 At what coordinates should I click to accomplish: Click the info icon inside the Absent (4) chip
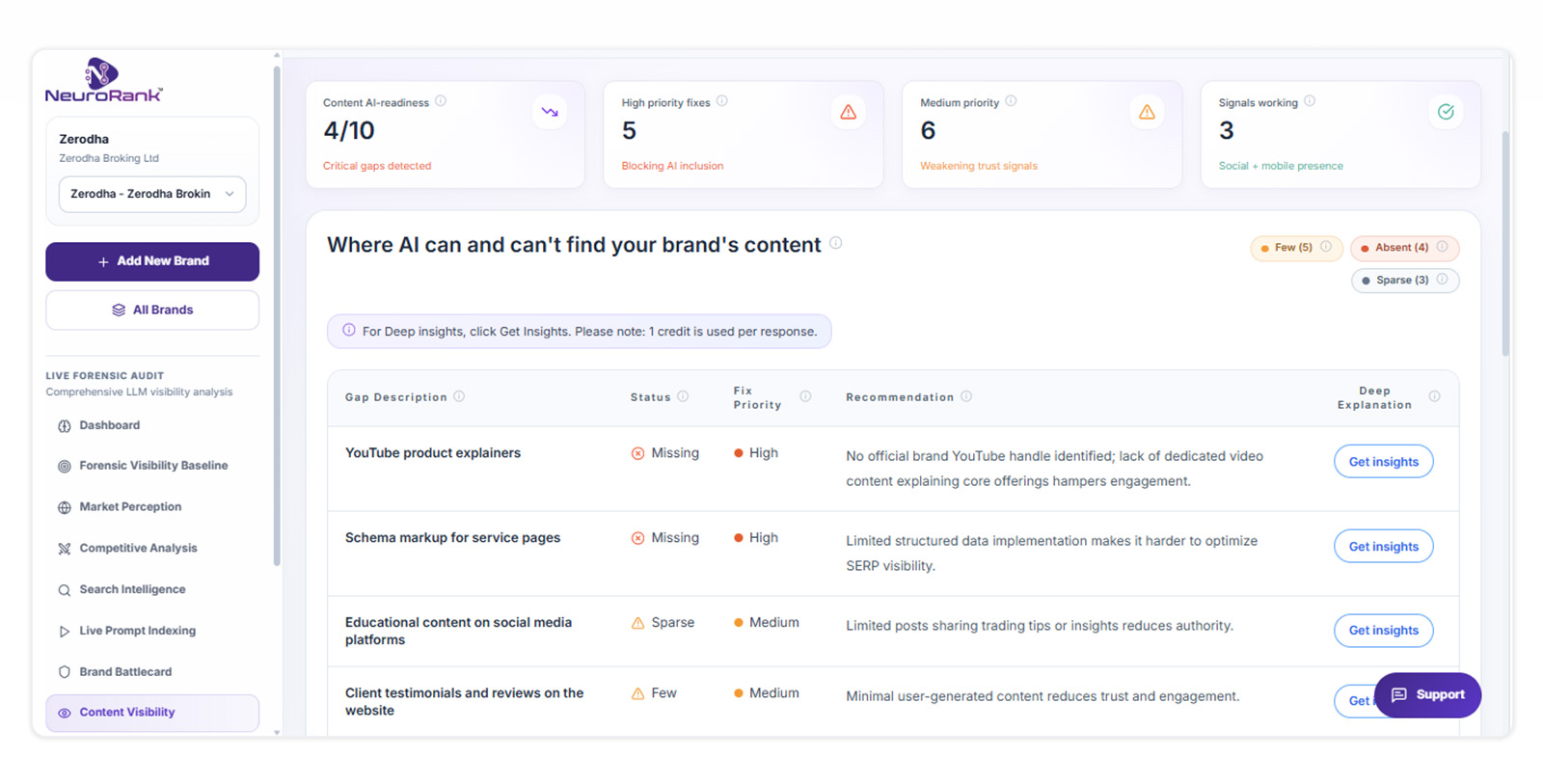tap(1442, 247)
